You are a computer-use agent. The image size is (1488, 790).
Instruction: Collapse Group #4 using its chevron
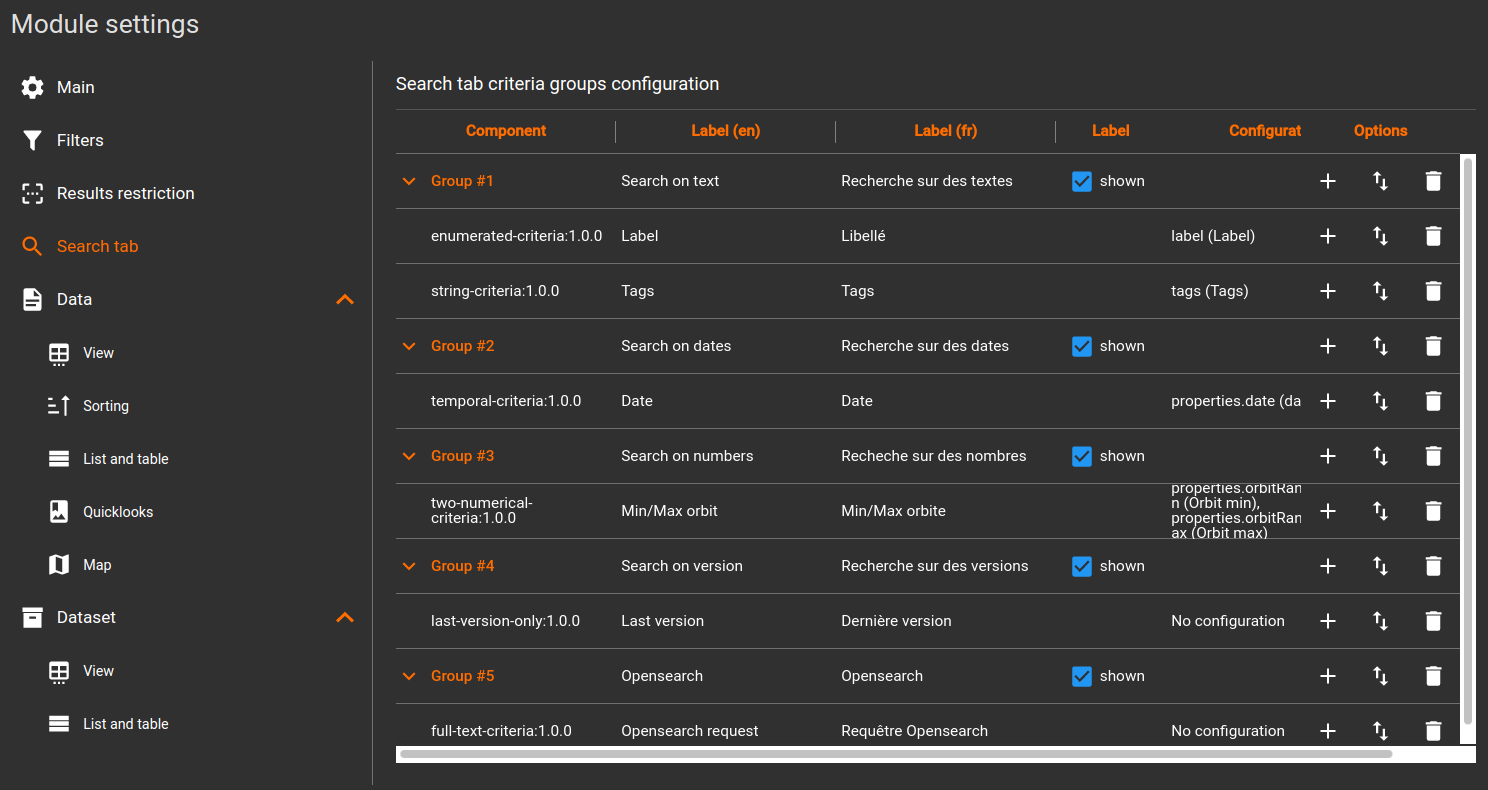(408, 566)
